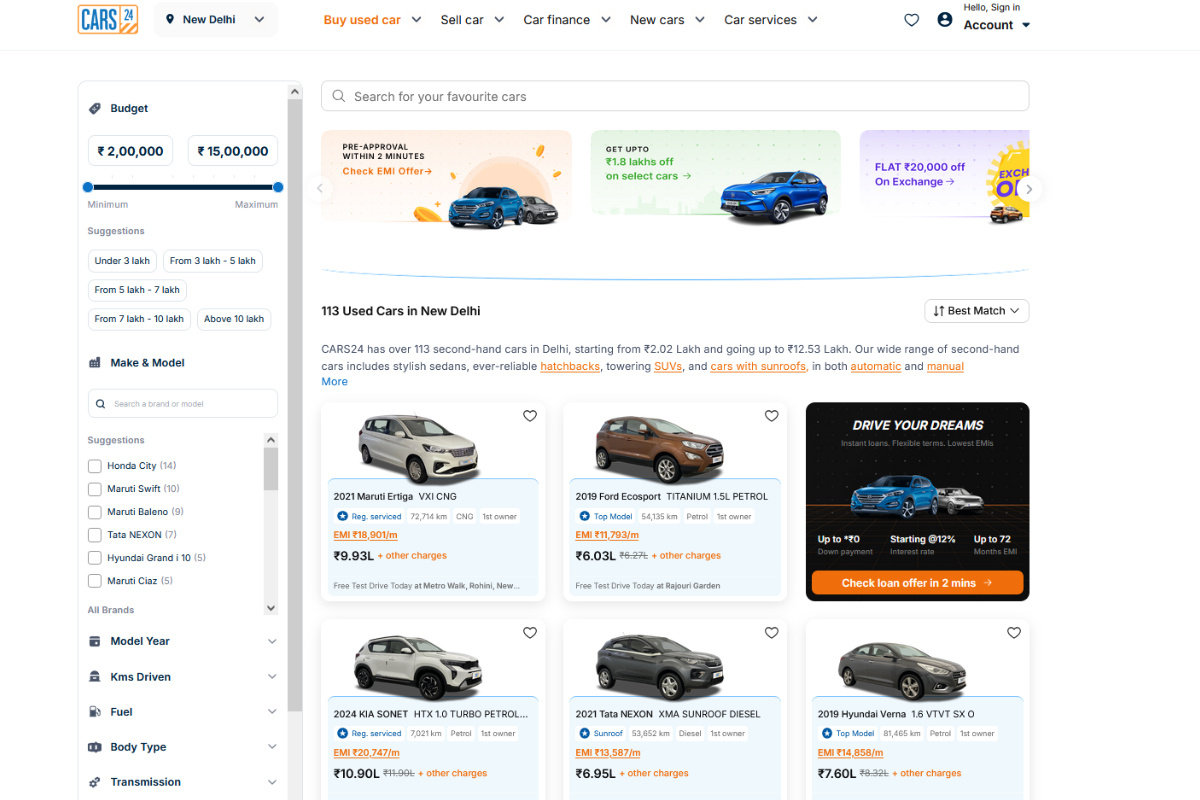
Task: Open the Sell car menu
Action: 471,20
